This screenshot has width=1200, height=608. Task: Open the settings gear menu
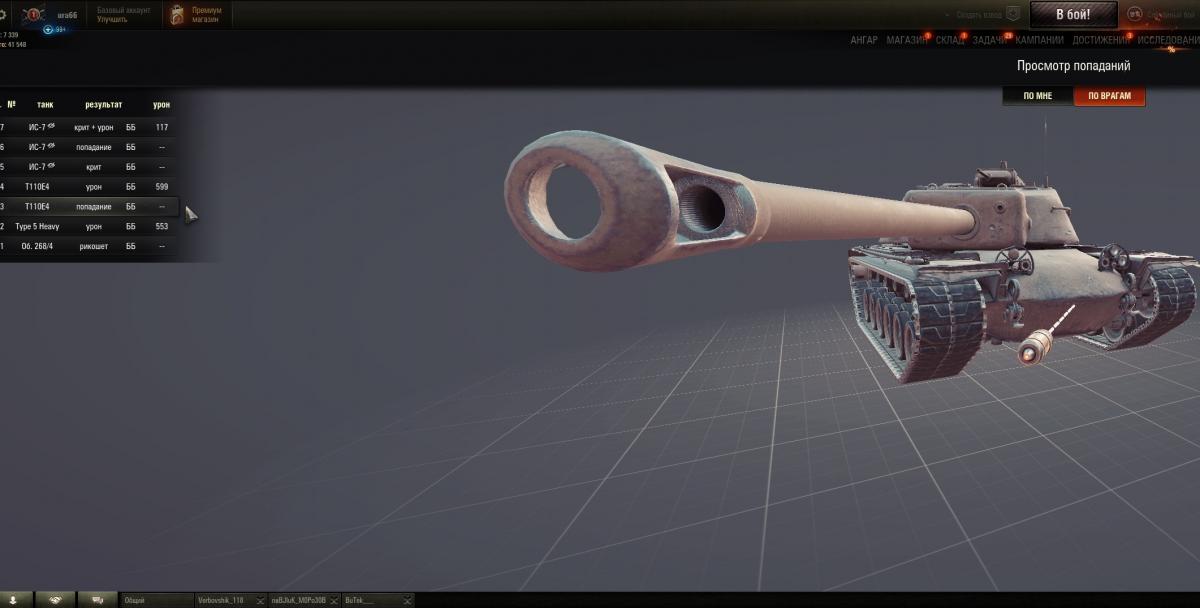point(3,15)
